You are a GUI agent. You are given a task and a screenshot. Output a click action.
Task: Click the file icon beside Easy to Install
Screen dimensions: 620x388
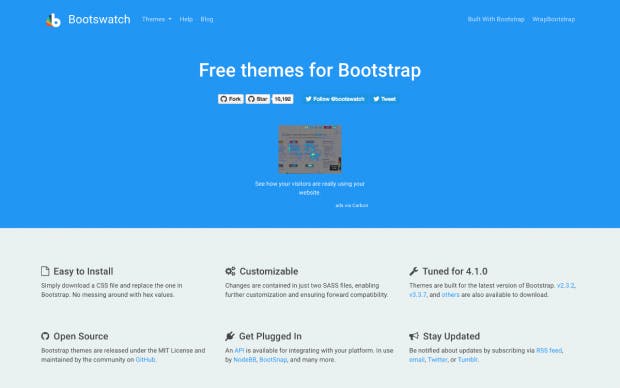click(x=45, y=271)
